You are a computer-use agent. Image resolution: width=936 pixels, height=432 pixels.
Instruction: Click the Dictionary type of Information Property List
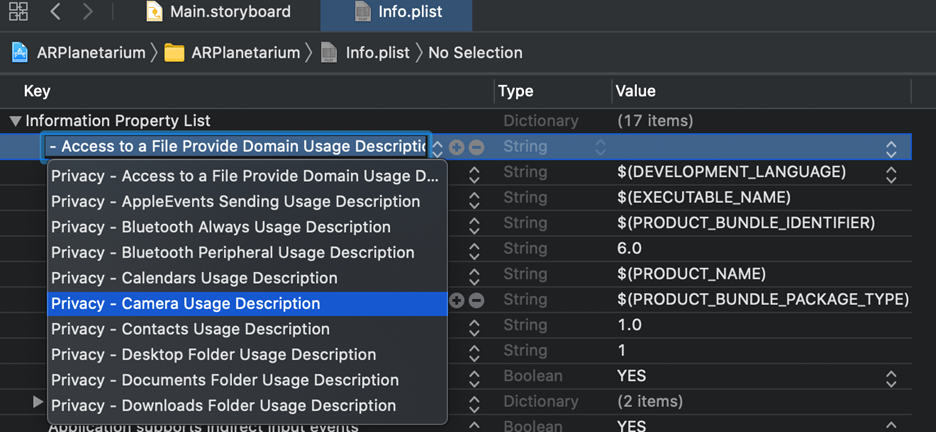[541, 121]
